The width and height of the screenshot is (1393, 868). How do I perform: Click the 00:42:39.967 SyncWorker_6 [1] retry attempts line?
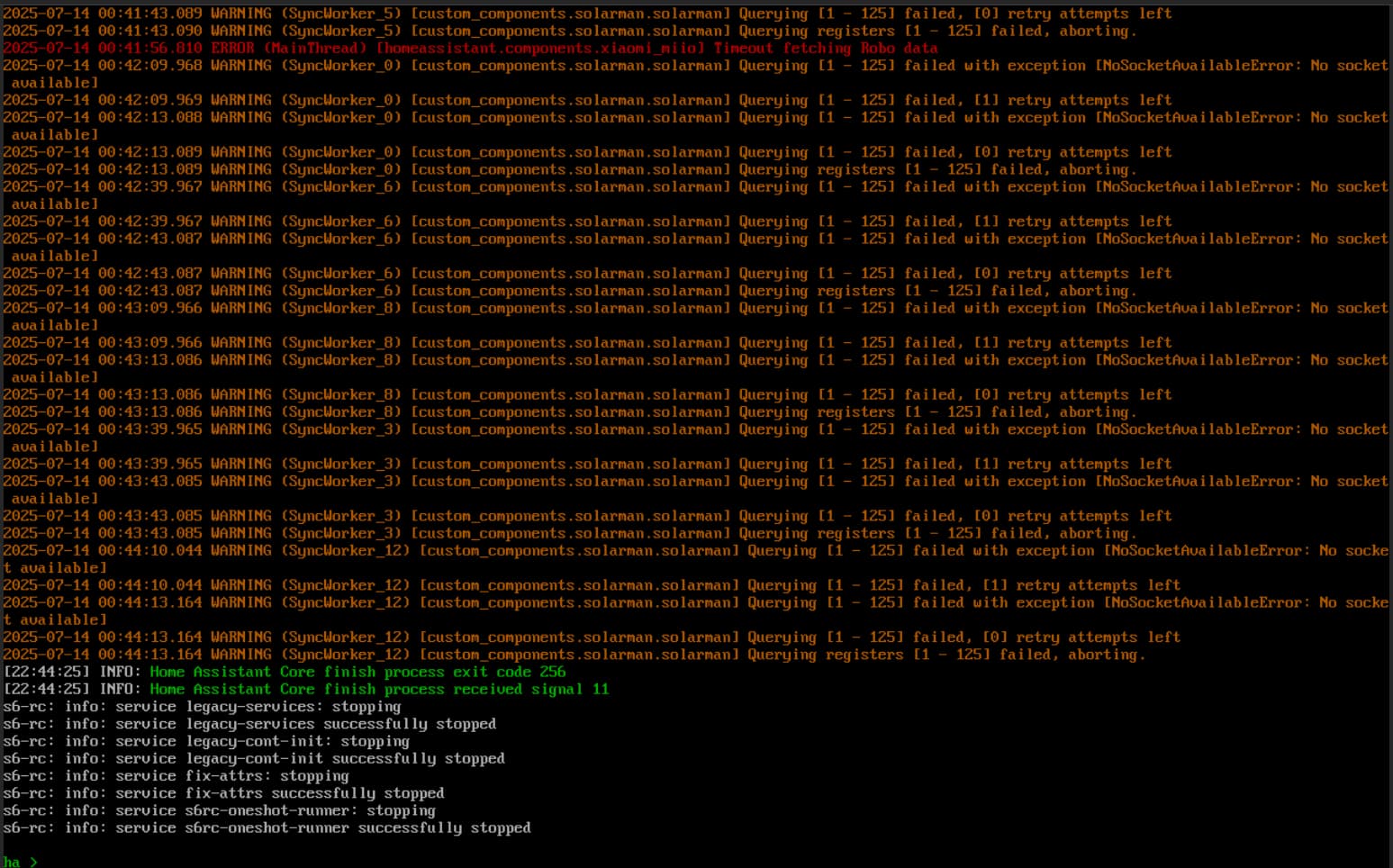(x=587, y=222)
